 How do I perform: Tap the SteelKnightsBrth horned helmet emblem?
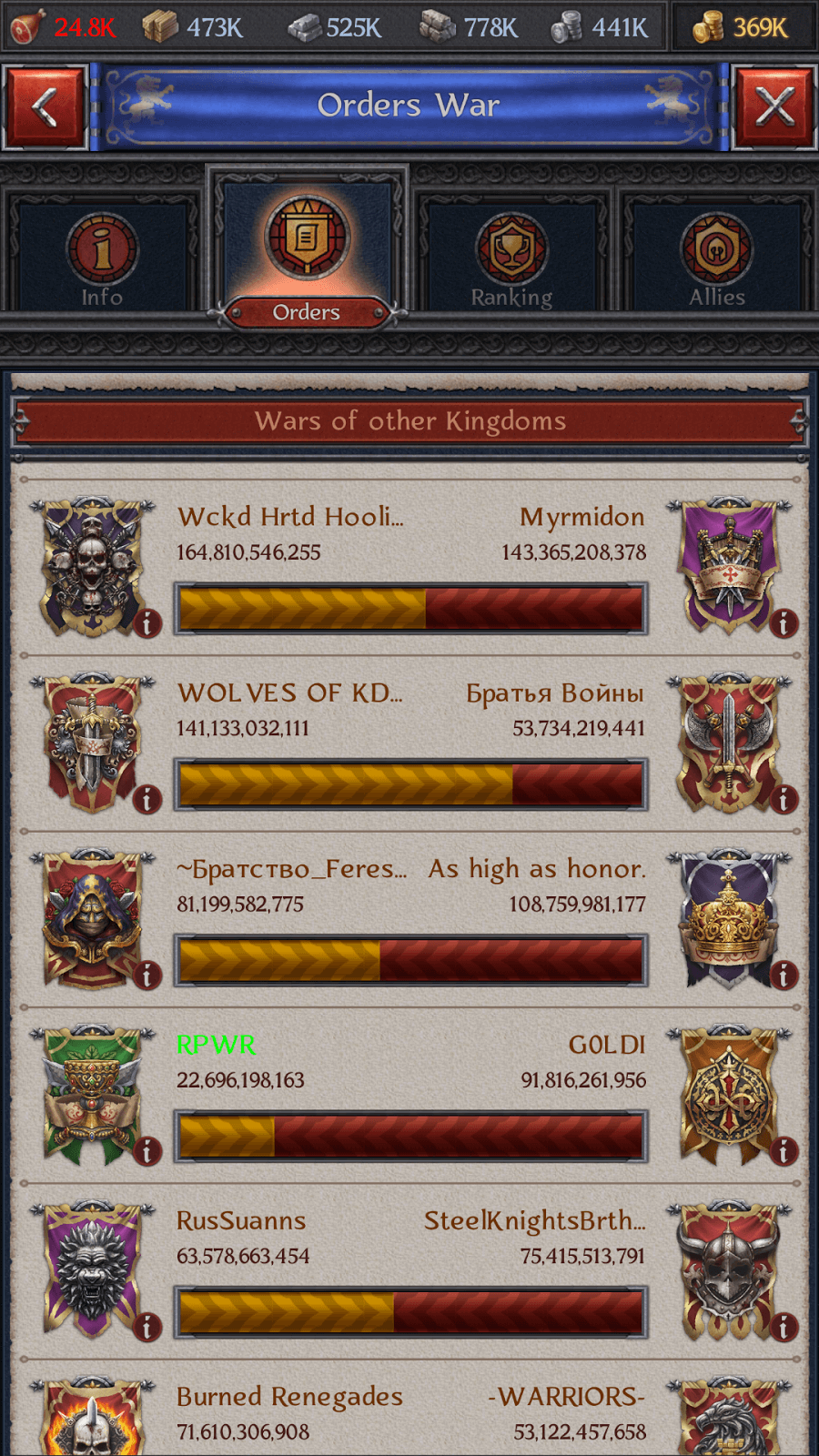(728, 1270)
